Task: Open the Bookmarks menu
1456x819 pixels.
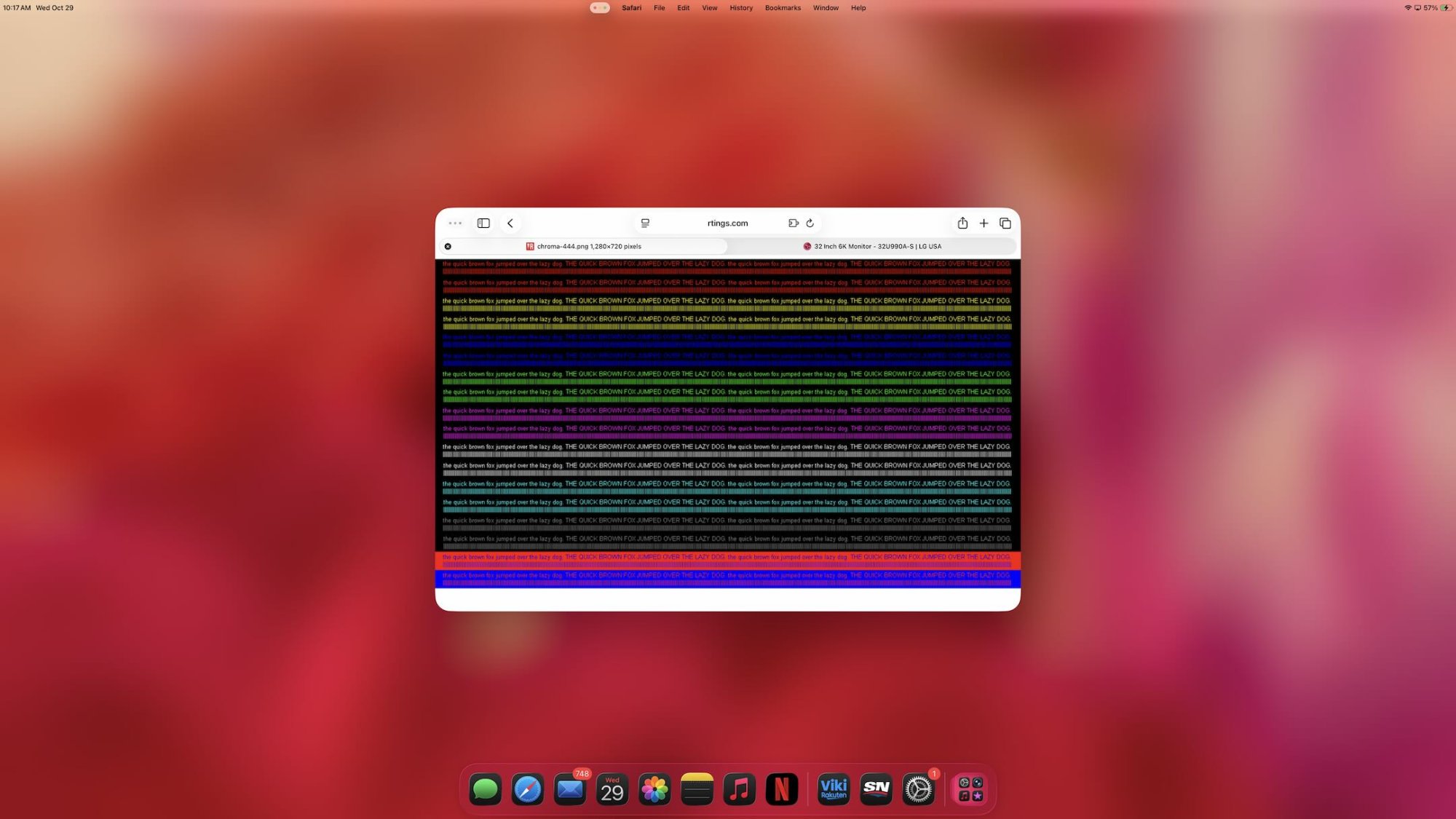Action: coord(783,8)
